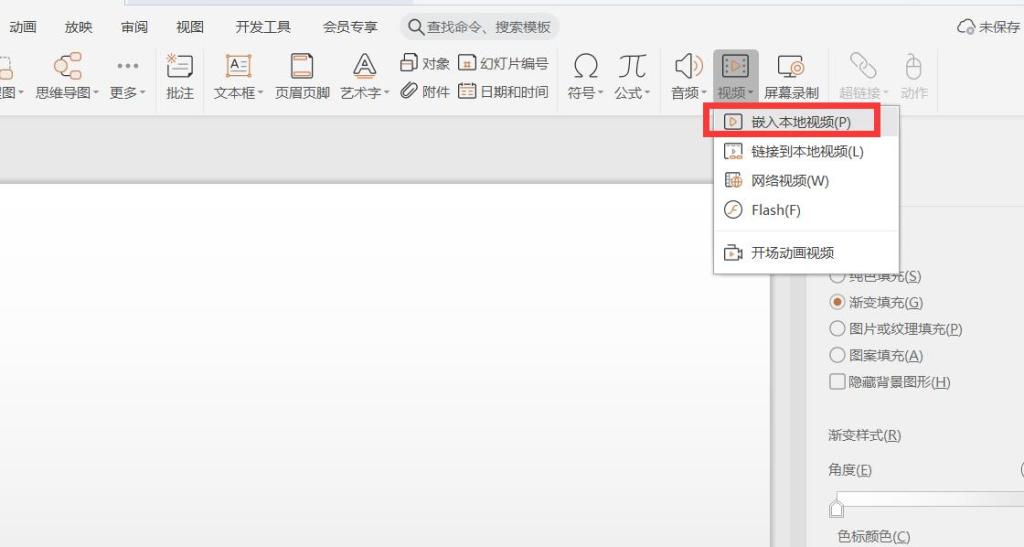Click the gradient stop slider handle
The width and height of the screenshot is (1024, 547).
[x=836, y=507]
